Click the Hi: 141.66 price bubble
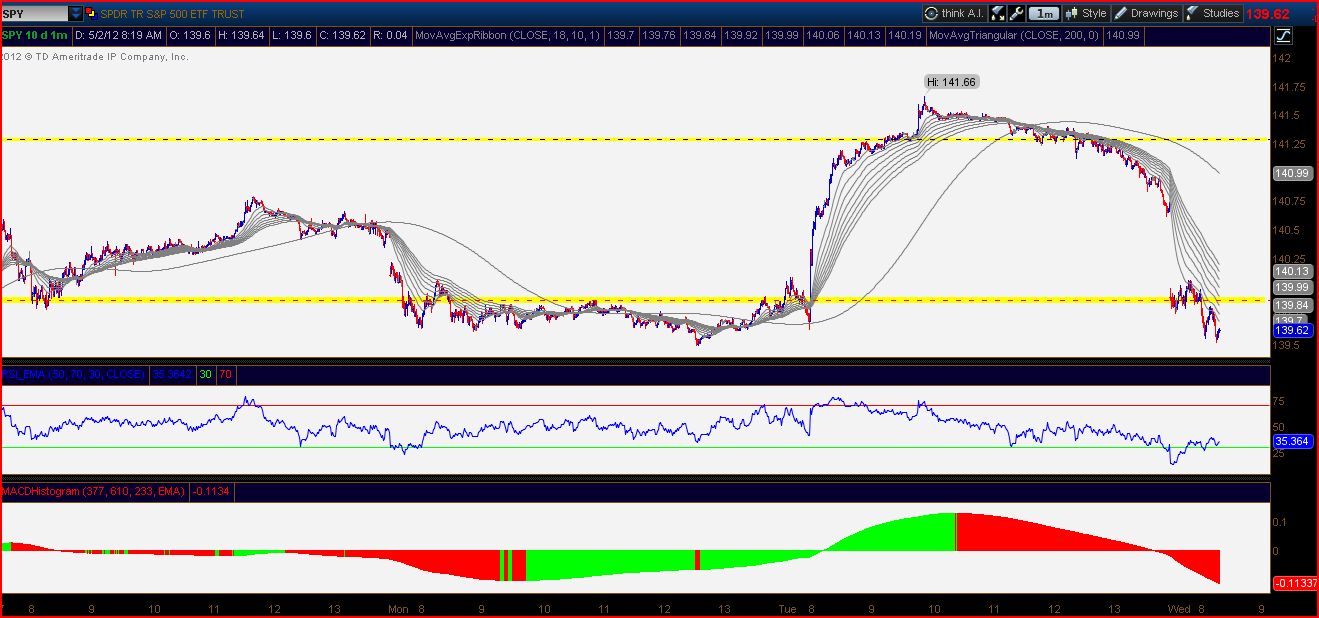Viewport: 1319px width, 618px height. [x=952, y=82]
